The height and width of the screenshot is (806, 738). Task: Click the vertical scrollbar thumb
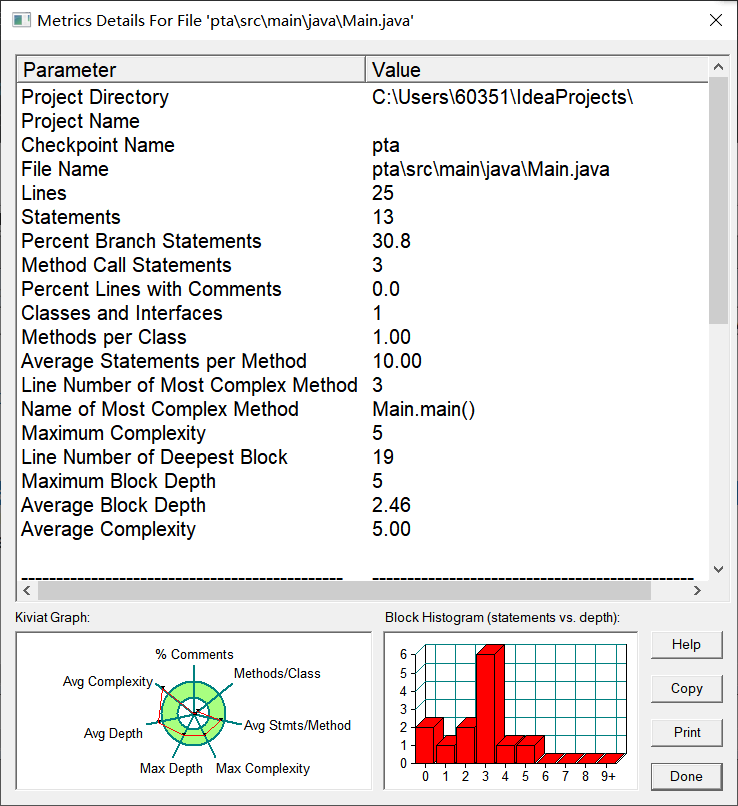tap(718, 200)
